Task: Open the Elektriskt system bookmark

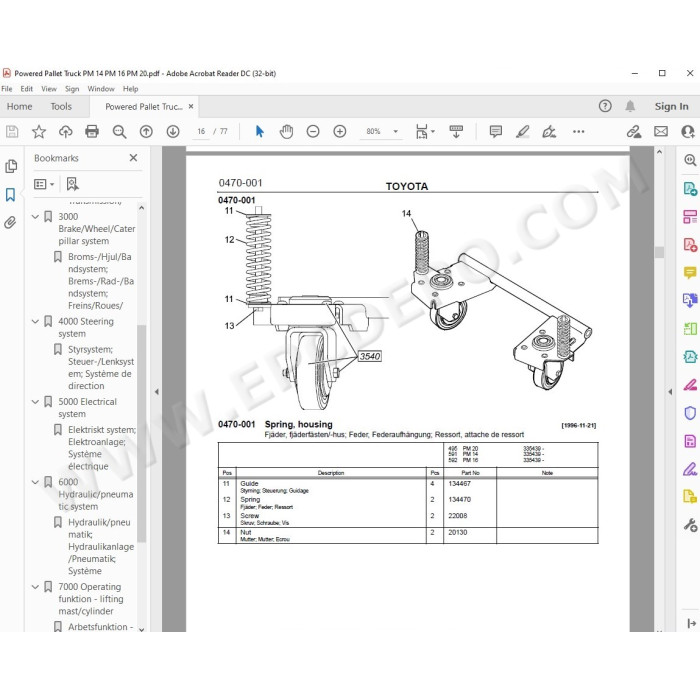Action: point(101,448)
